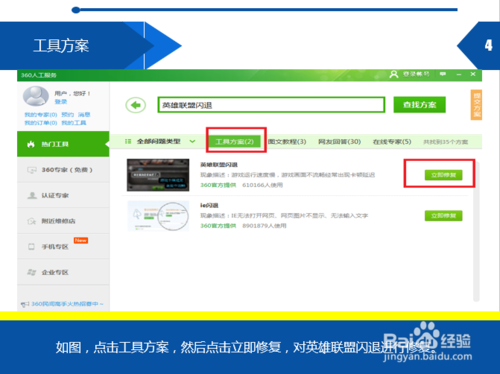Select 热门工具 in the sidebar
Screen dimensions: 500x374
(x=63, y=144)
